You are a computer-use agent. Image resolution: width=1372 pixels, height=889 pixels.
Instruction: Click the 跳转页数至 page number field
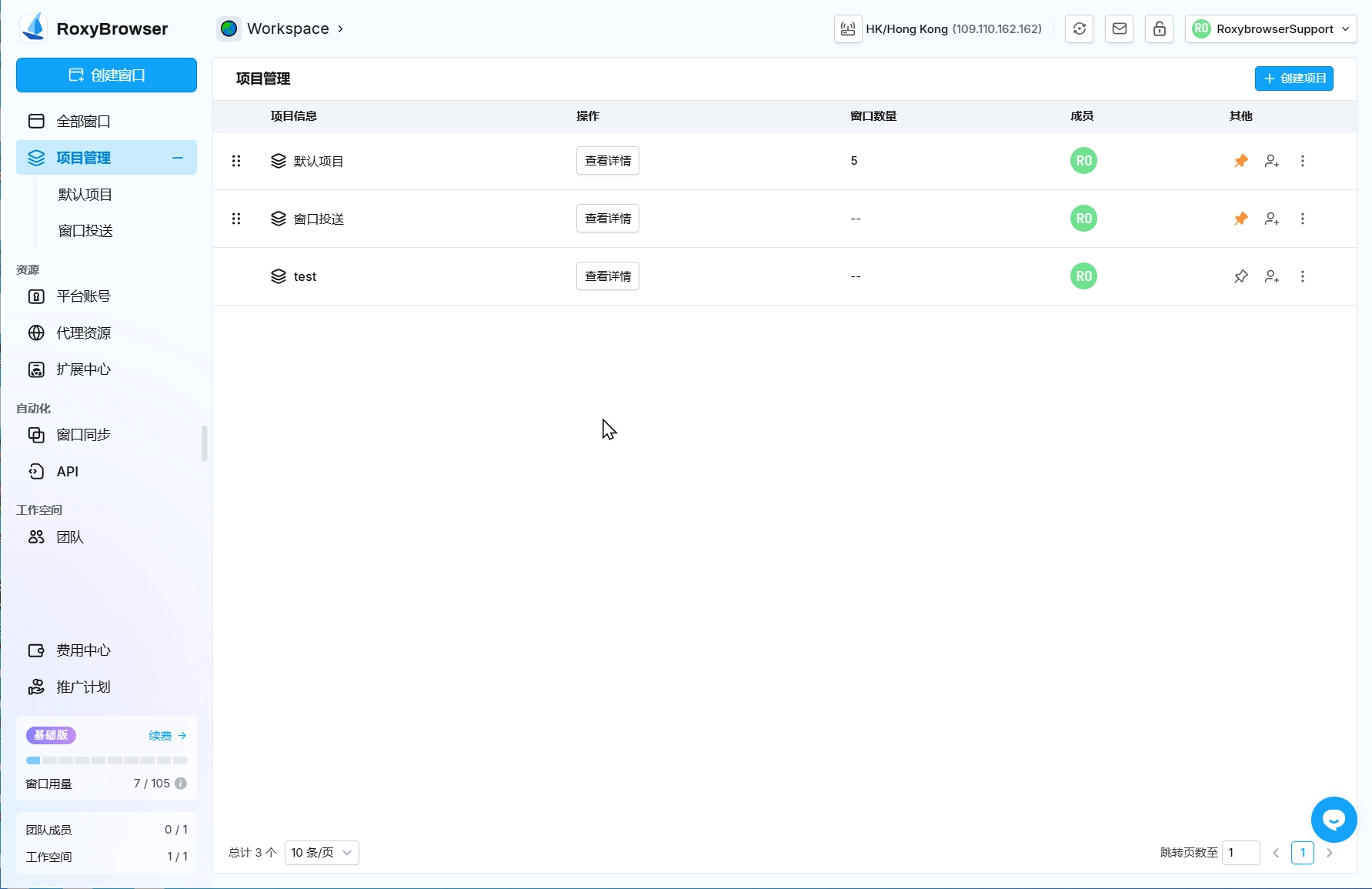pos(1240,853)
